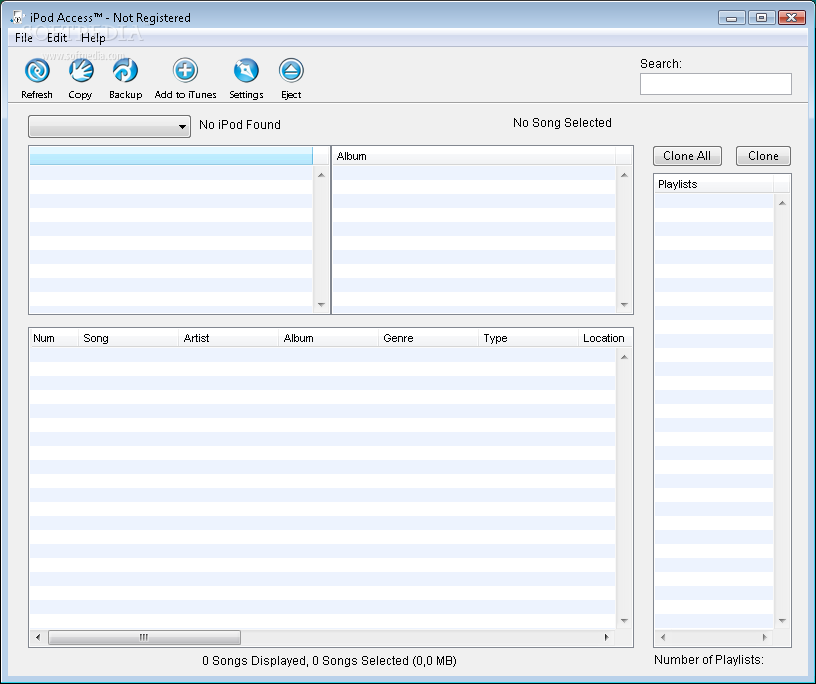Click inside the Search input field
This screenshot has width=816, height=684.
(x=715, y=84)
